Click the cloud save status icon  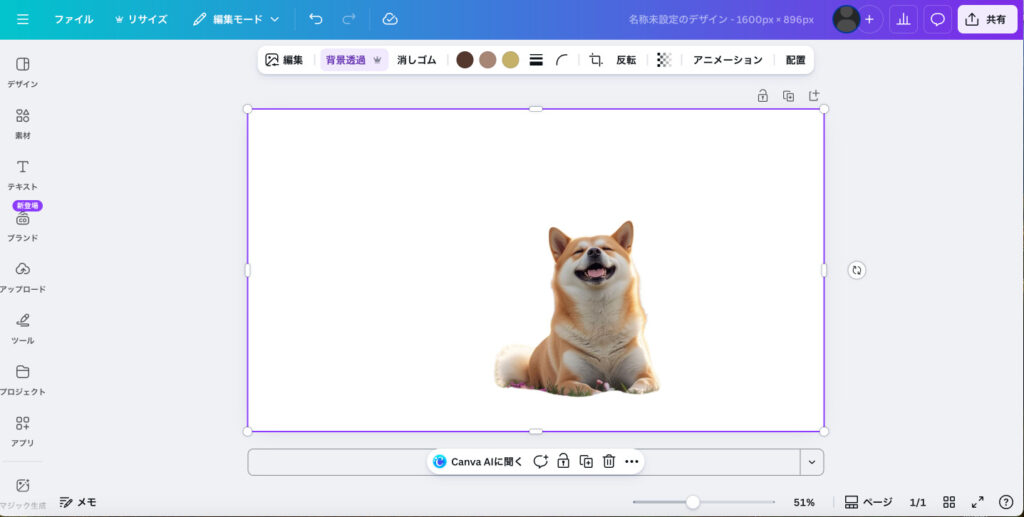click(x=390, y=19)
